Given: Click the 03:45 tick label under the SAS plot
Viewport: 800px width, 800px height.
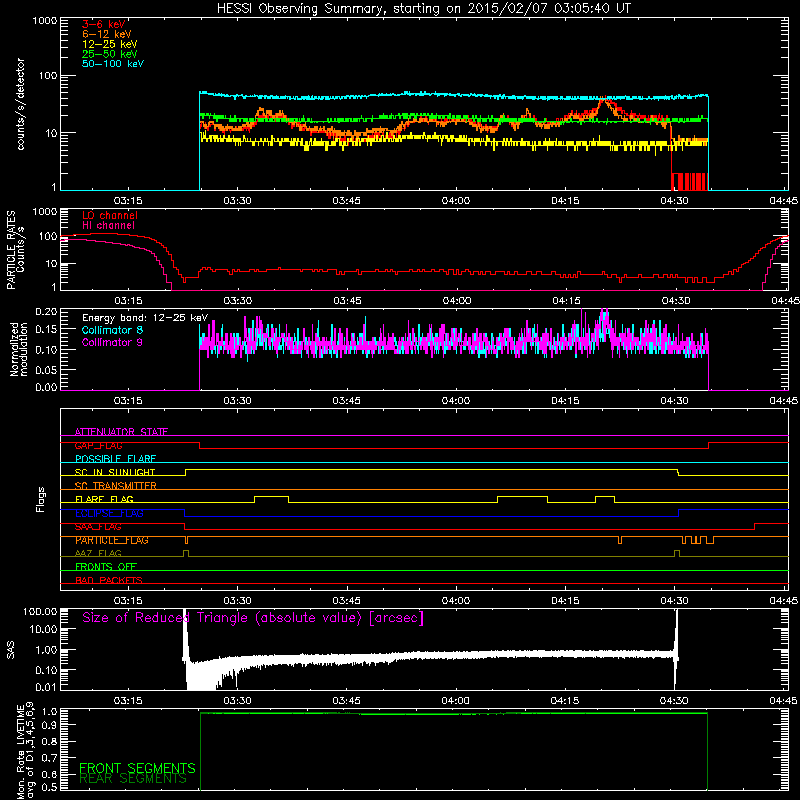Looking at the screenshot, I should (x=346, y=701).
